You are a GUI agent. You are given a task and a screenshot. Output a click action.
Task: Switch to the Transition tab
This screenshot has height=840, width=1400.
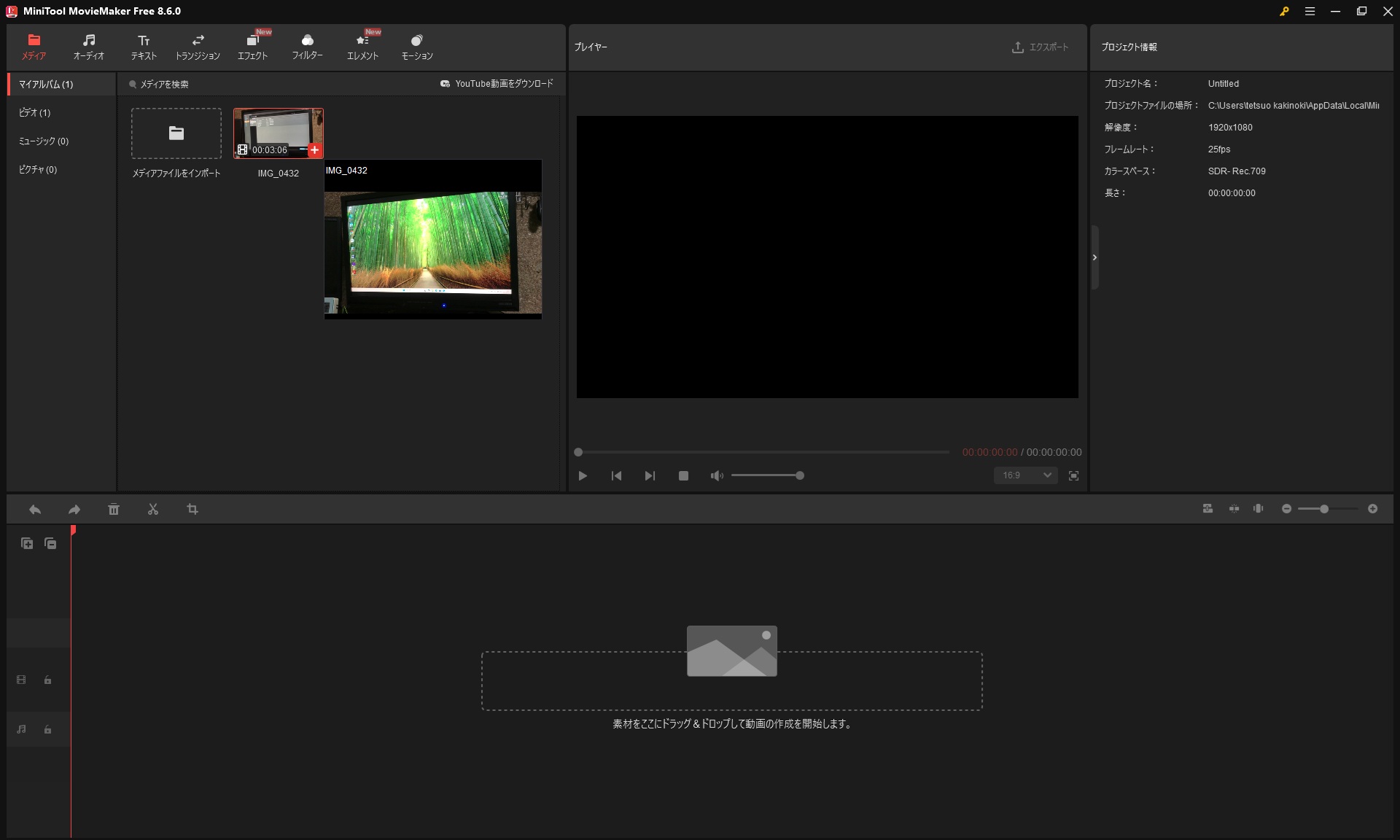pos(198,47)
